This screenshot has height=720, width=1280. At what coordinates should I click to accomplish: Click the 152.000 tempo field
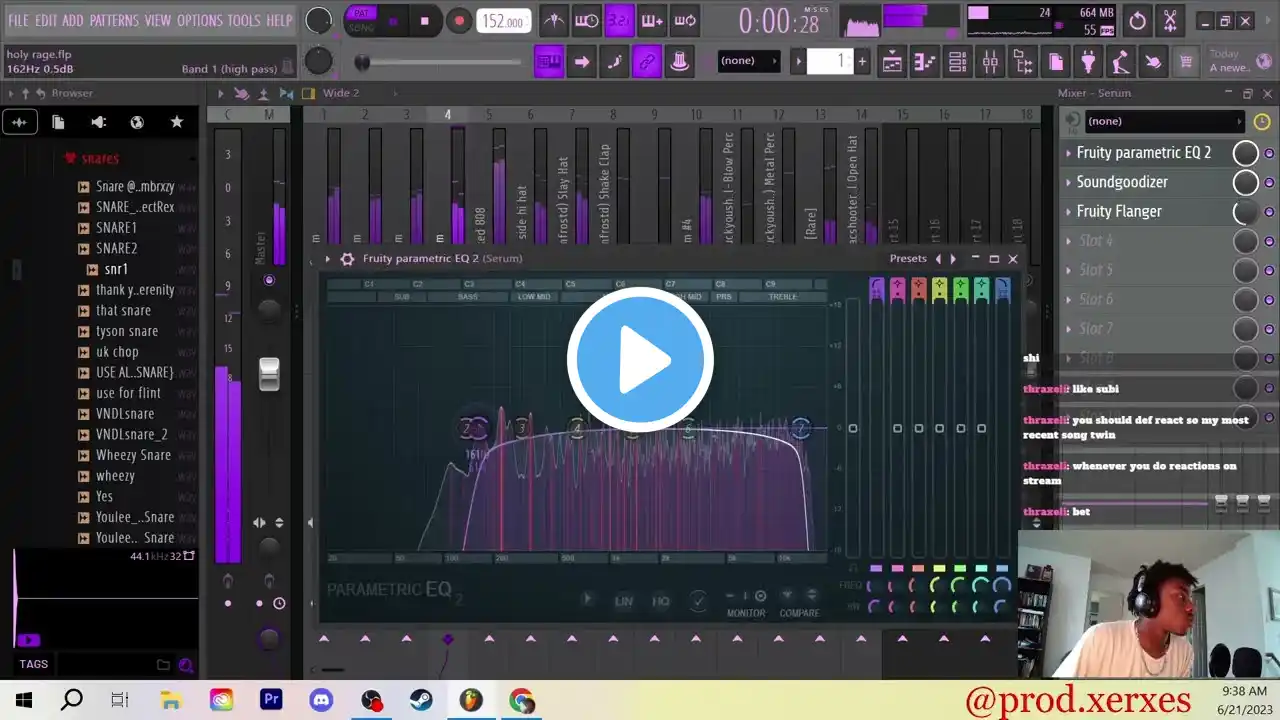(504, 21)
